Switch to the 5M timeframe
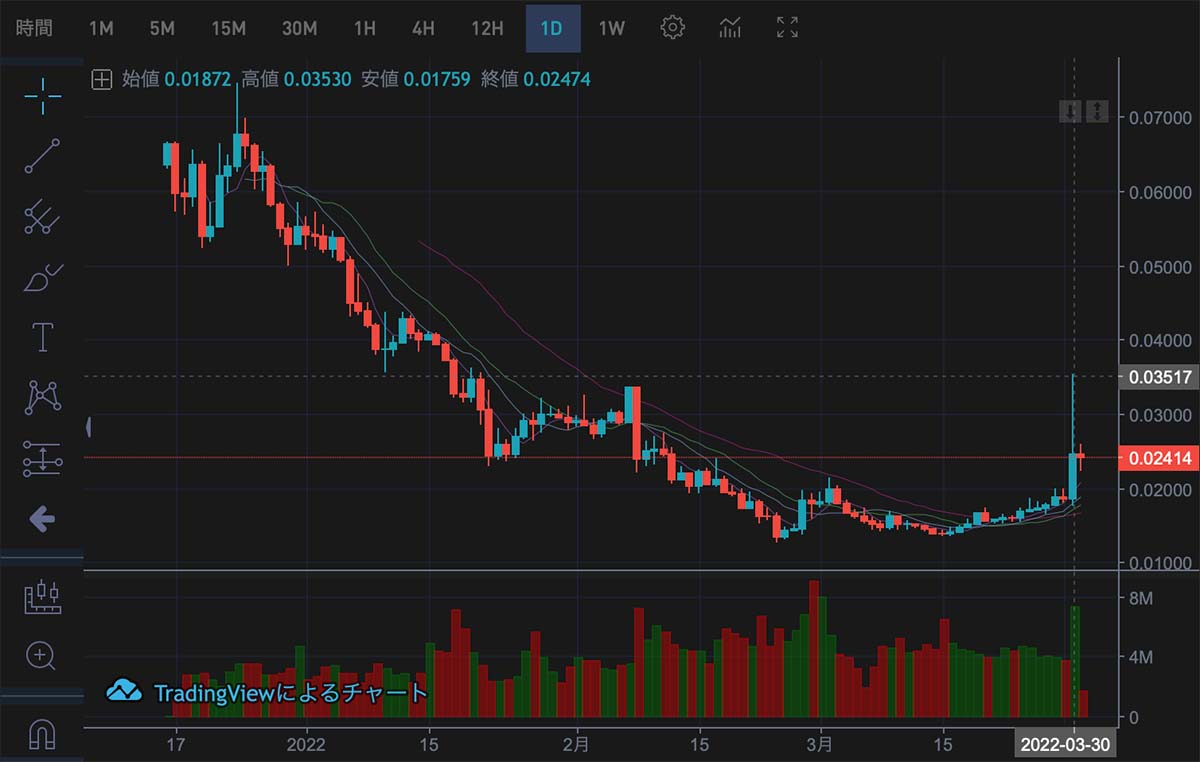 (x=162, y=28)
